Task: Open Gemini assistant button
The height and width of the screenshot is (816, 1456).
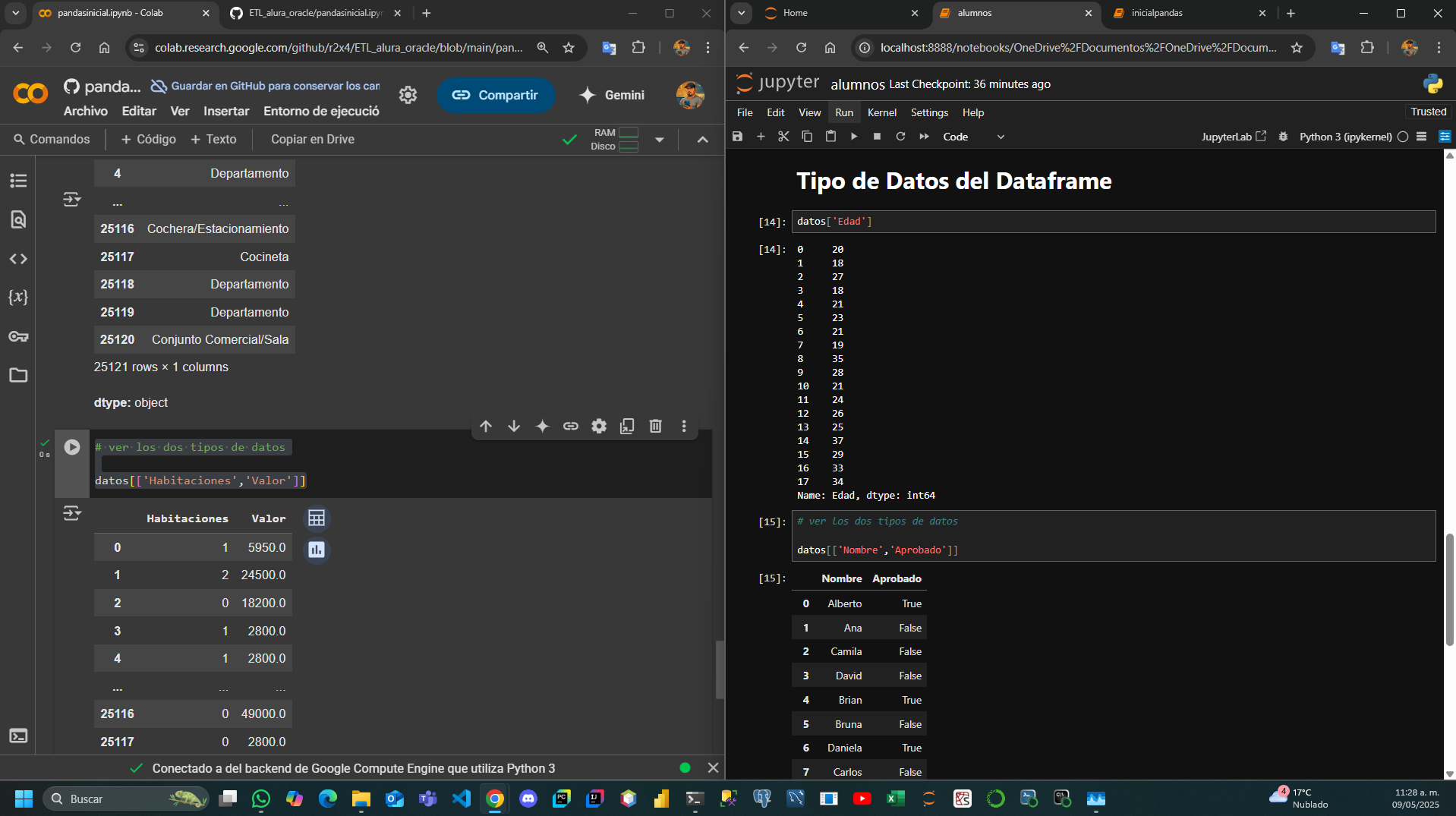Action: point(612,95)
